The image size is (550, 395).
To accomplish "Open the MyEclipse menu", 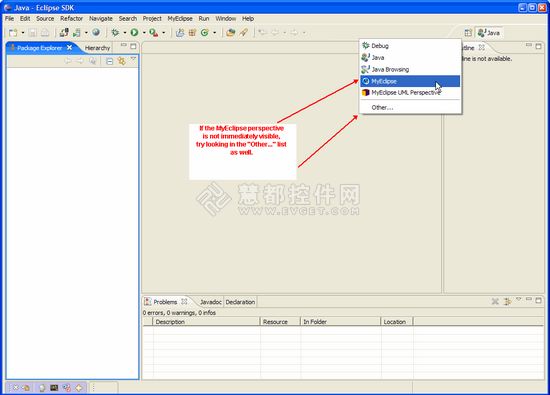I will [180, 19].
